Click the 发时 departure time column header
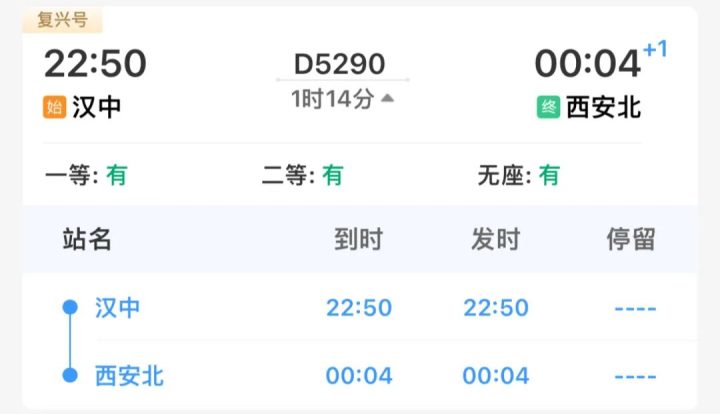 [x=496, y=239]
